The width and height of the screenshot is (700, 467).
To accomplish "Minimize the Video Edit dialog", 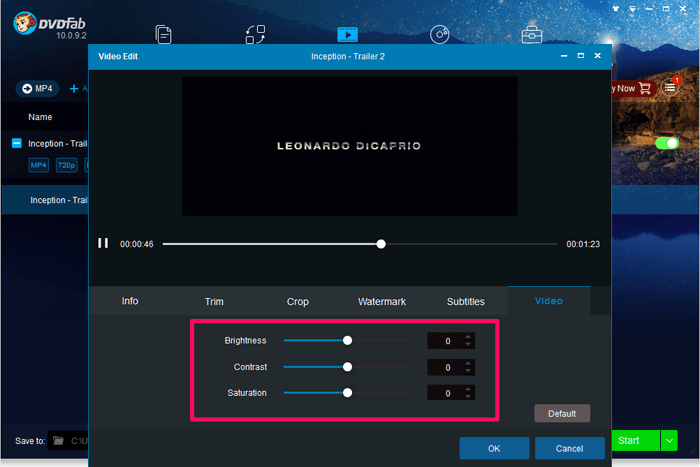I will 564,56.
